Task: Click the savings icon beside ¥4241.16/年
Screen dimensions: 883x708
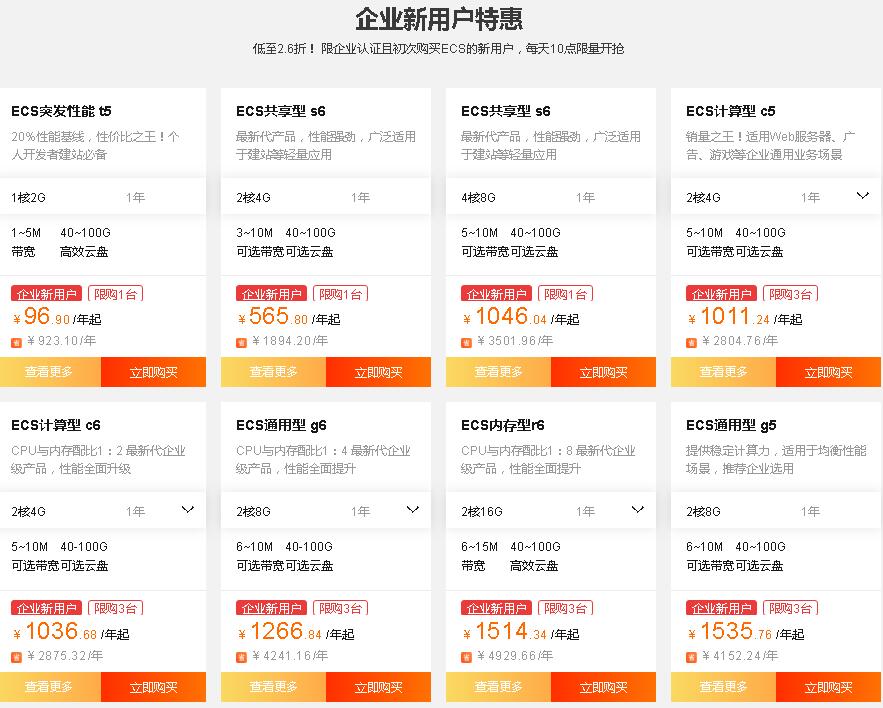Action: point(241,657)
